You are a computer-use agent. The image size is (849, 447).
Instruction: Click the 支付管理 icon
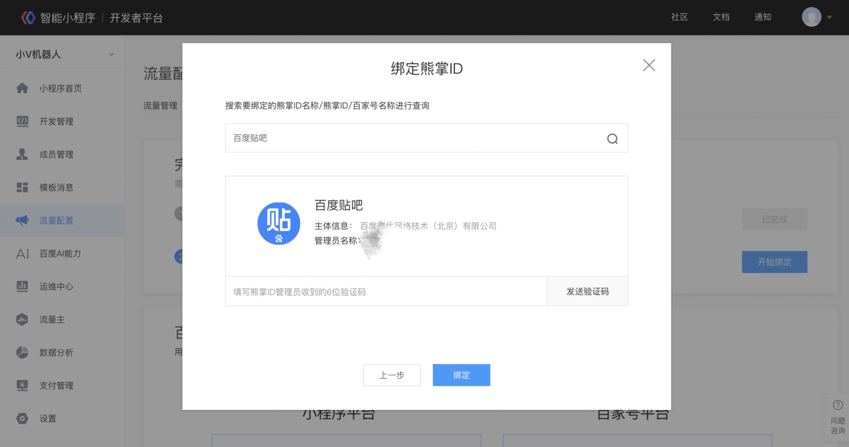[x=22, y=385]
